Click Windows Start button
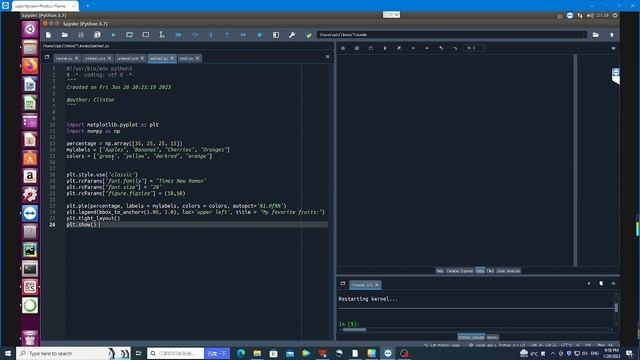640x360 pixels. (8, 353)
